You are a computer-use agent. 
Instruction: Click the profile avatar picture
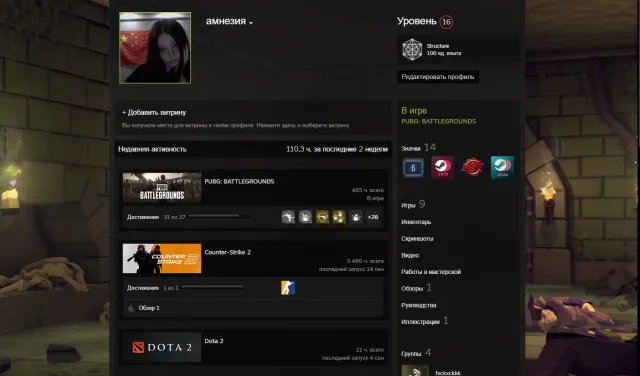(x=155, y=48)
